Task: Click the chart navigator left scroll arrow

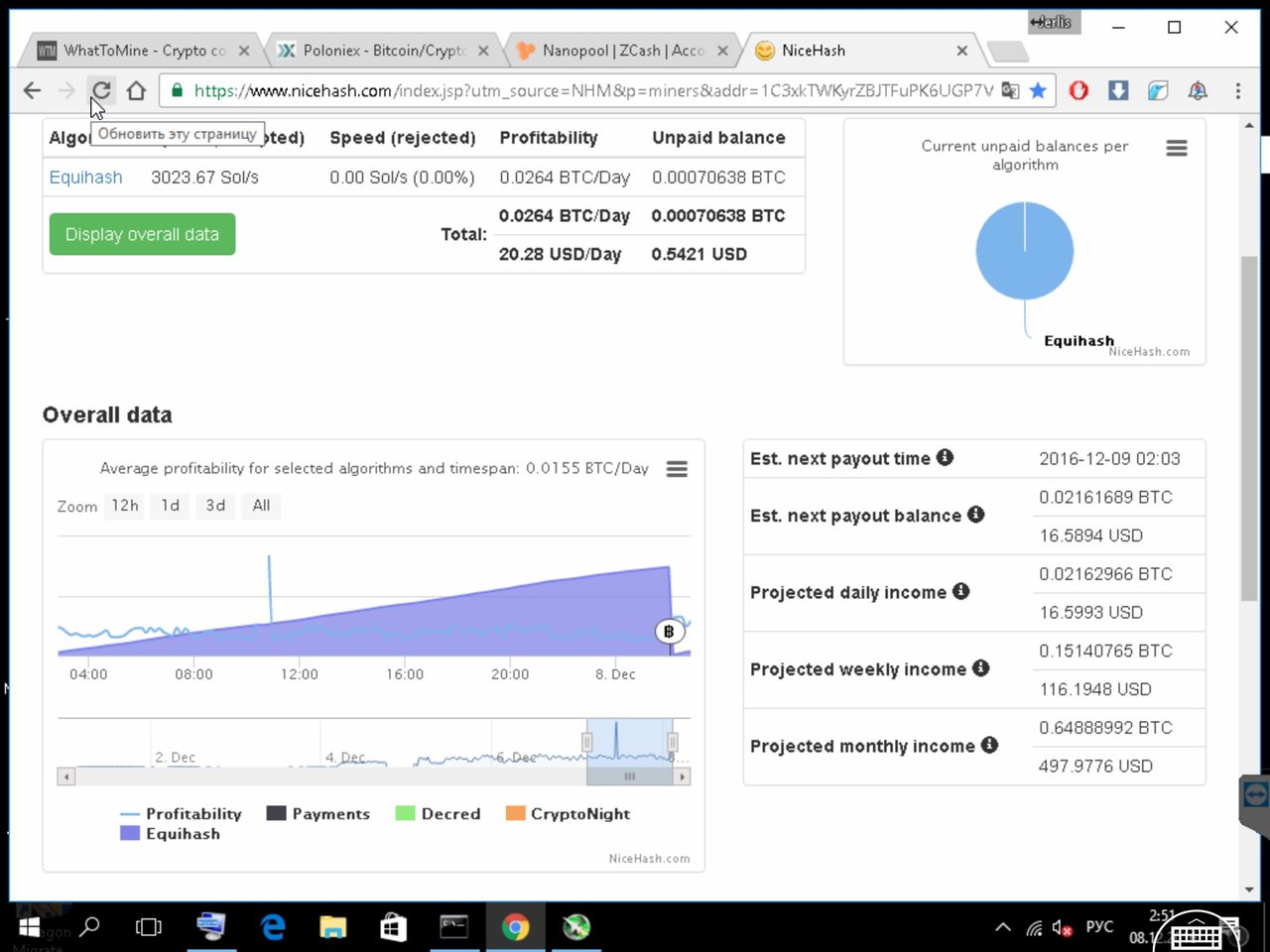Action: point(66,776)
